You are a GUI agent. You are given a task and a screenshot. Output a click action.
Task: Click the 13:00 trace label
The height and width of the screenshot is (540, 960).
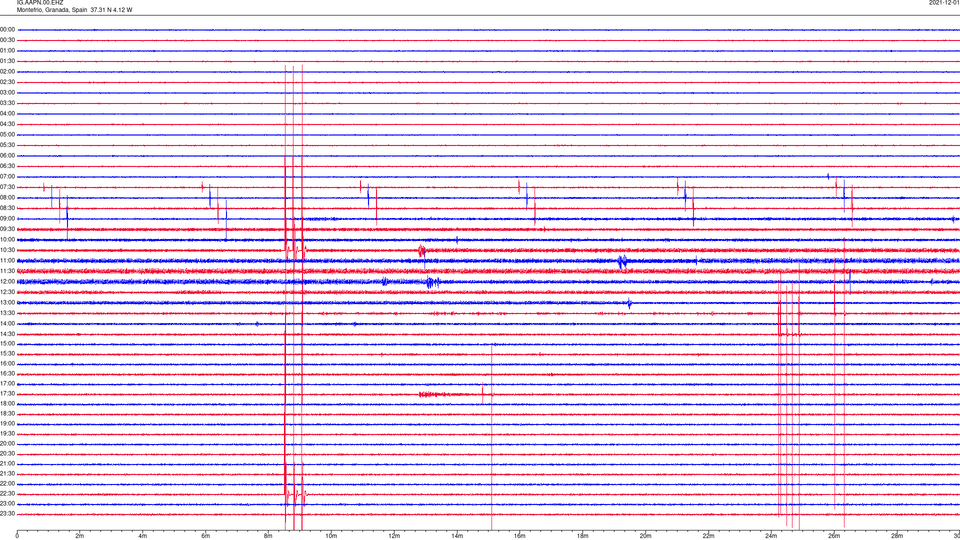7,302
